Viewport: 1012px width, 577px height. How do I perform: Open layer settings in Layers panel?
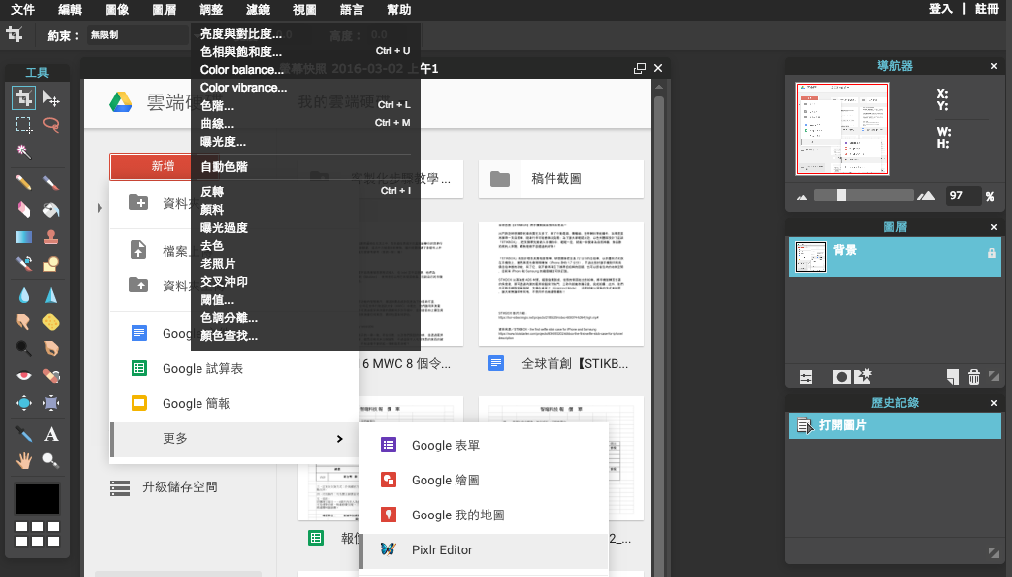(806, 377)
